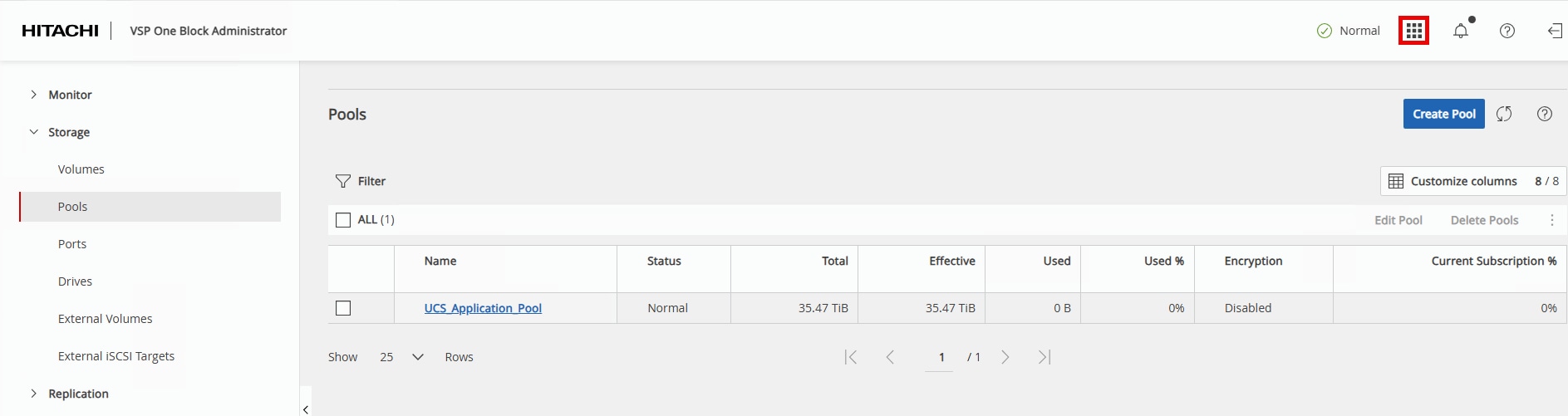Open the notifications bell

(x=1460, y=31)
